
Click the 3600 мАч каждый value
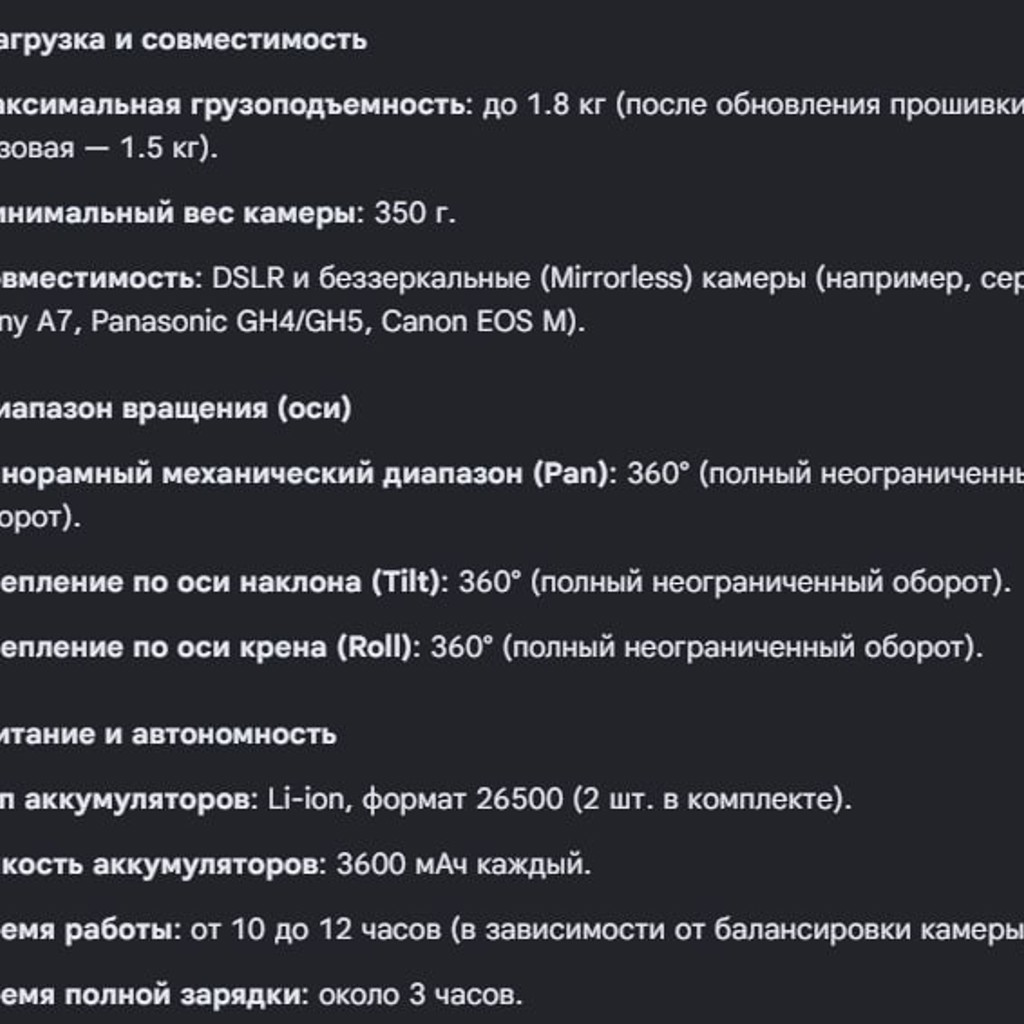[463, 865]
